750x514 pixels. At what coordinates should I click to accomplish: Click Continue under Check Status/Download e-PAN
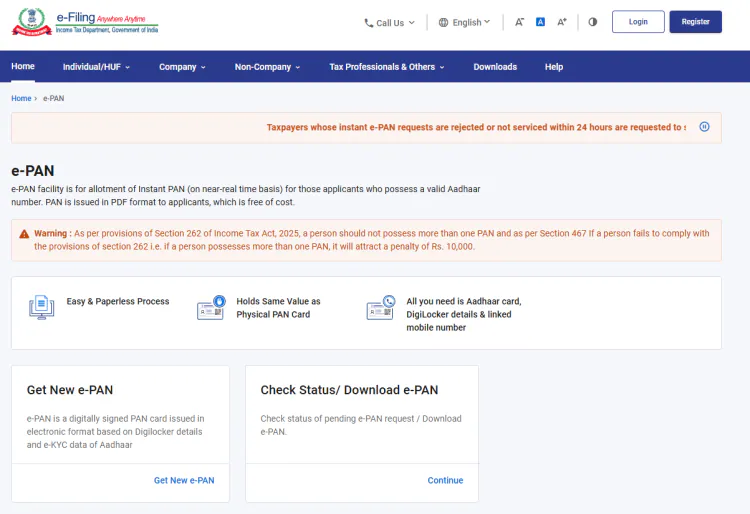click(x=445, y=480)
